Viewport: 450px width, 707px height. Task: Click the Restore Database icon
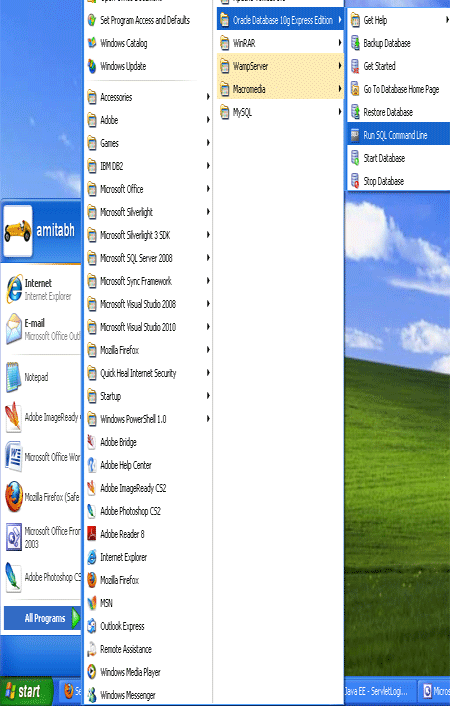[355, 112]
